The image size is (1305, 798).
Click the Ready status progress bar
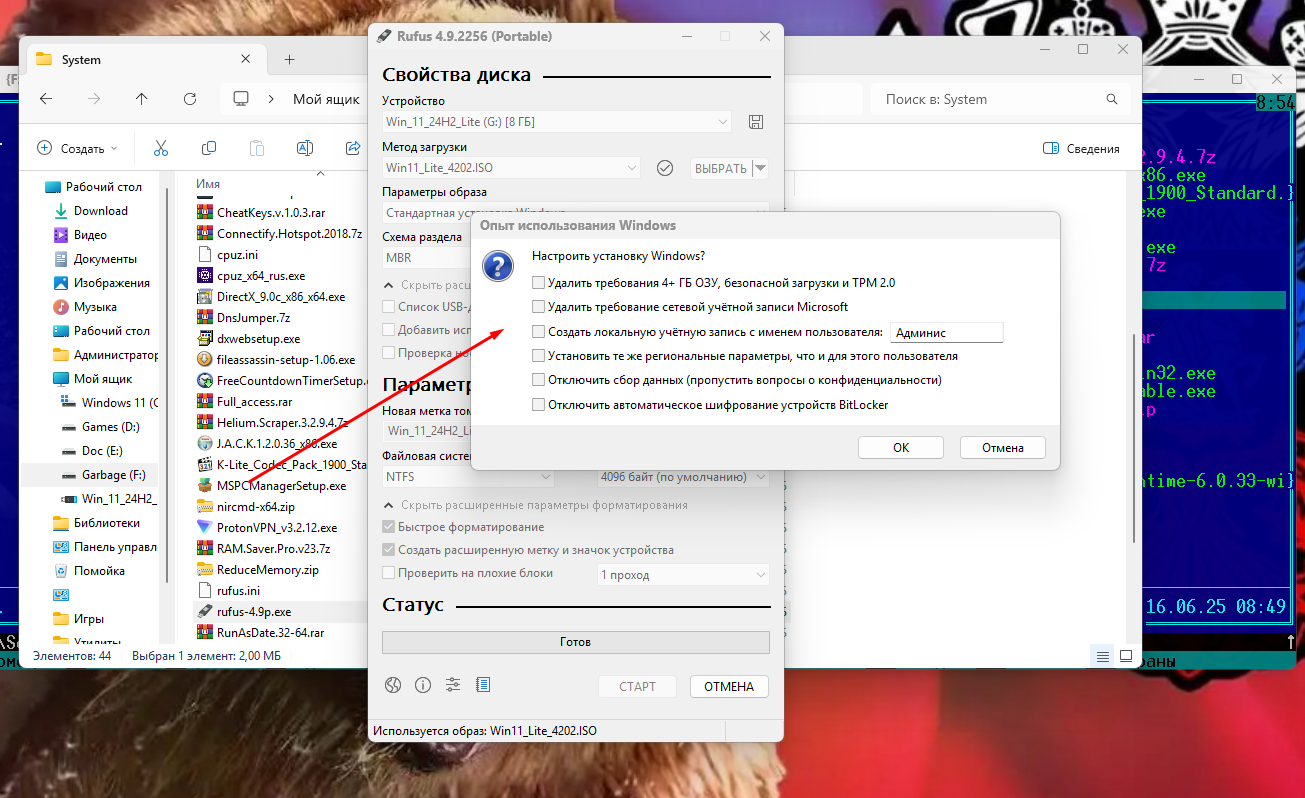[576, 642]
